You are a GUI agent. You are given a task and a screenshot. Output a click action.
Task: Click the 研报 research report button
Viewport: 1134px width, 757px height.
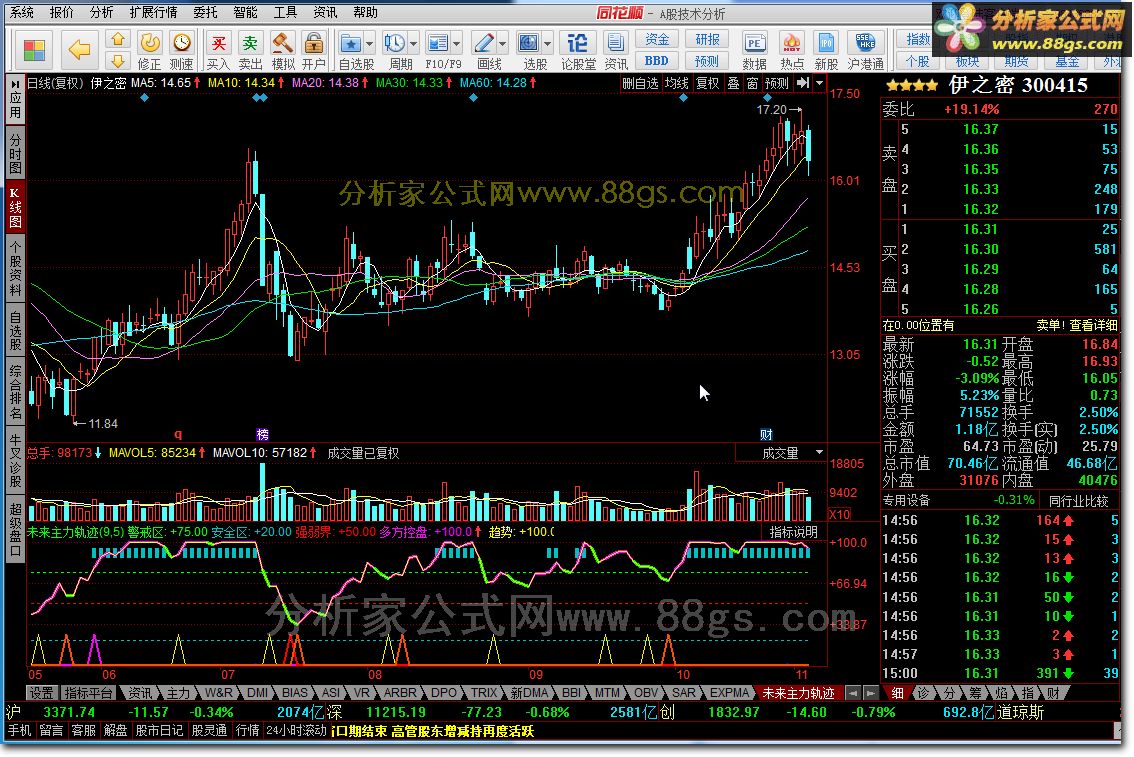coord(707,39)
